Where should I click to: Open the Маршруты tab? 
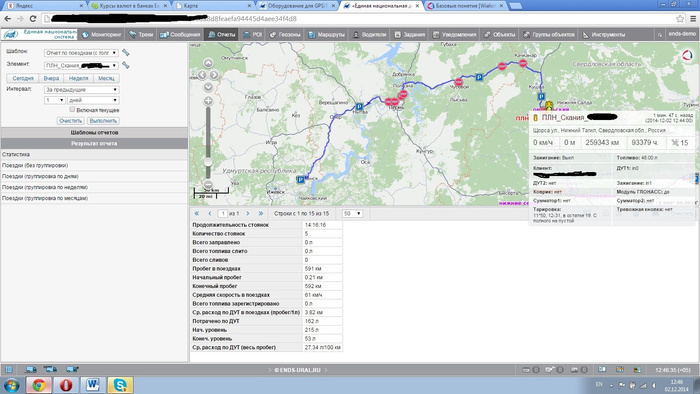(326, 34)
